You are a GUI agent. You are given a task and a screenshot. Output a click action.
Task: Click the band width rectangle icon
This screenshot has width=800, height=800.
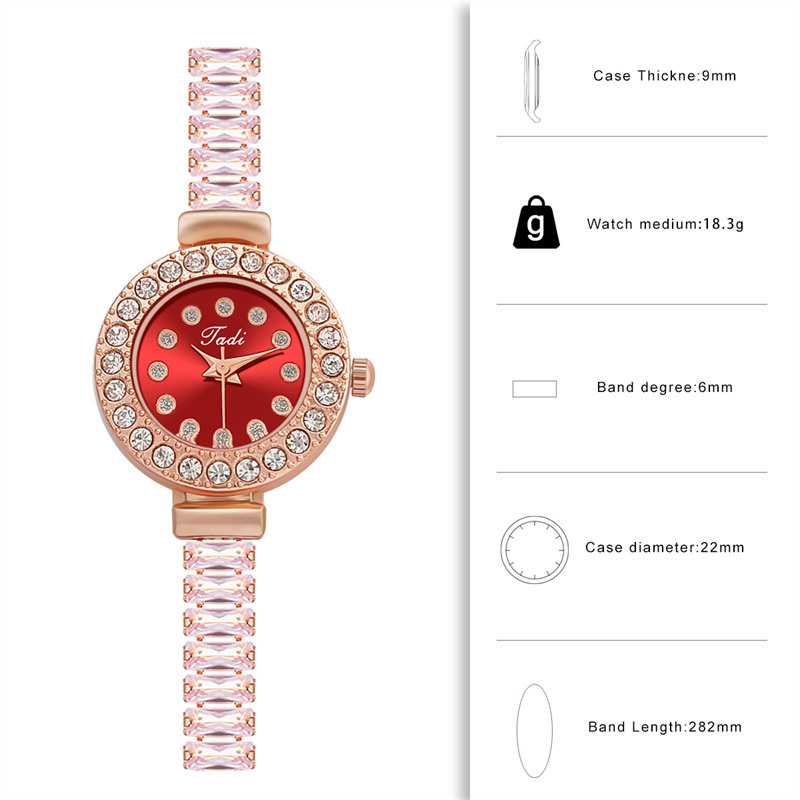click(534, 389)
